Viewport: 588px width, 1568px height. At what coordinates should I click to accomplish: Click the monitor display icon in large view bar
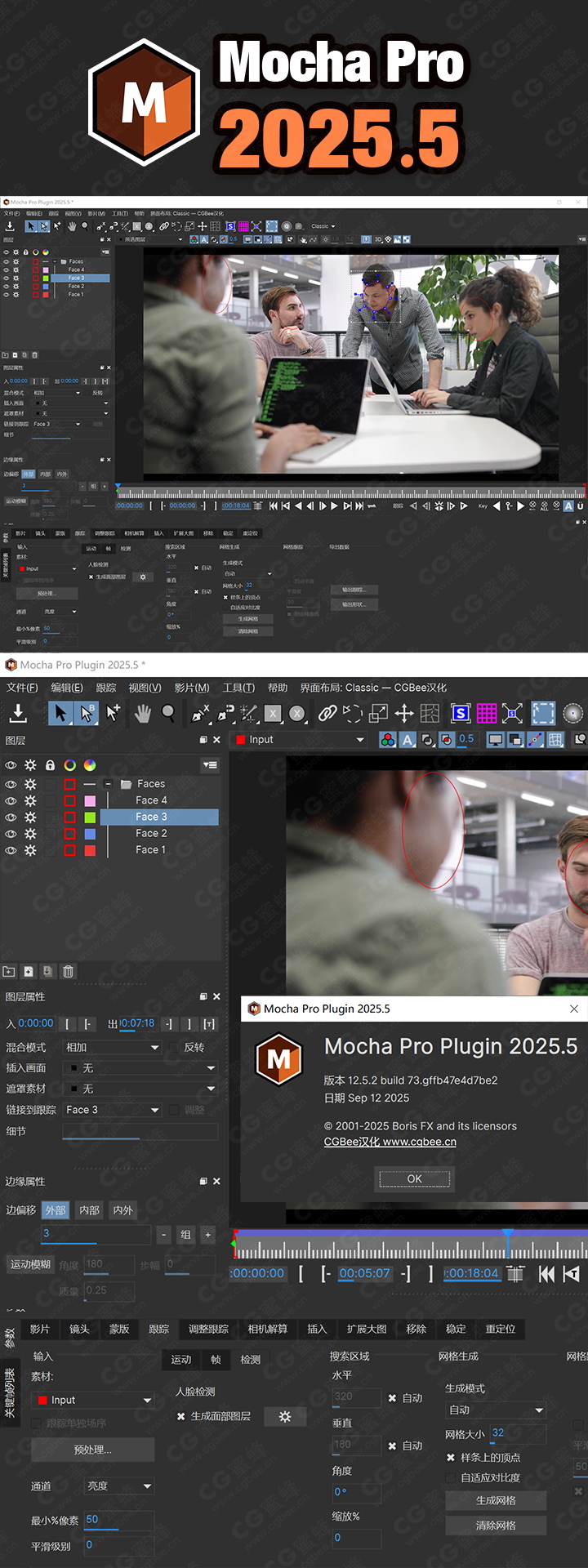[495, 739]
